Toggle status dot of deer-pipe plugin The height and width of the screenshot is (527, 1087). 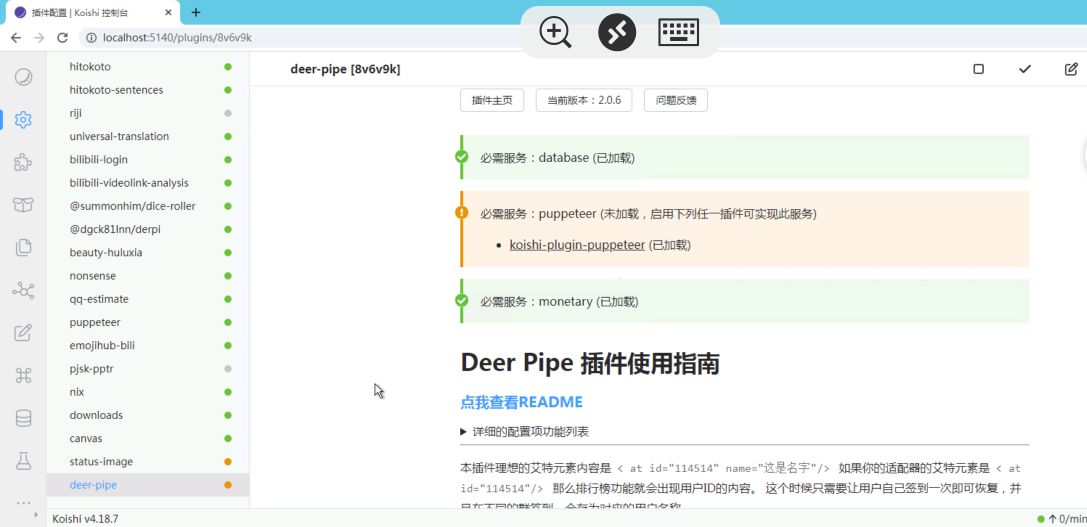point(228,485)
